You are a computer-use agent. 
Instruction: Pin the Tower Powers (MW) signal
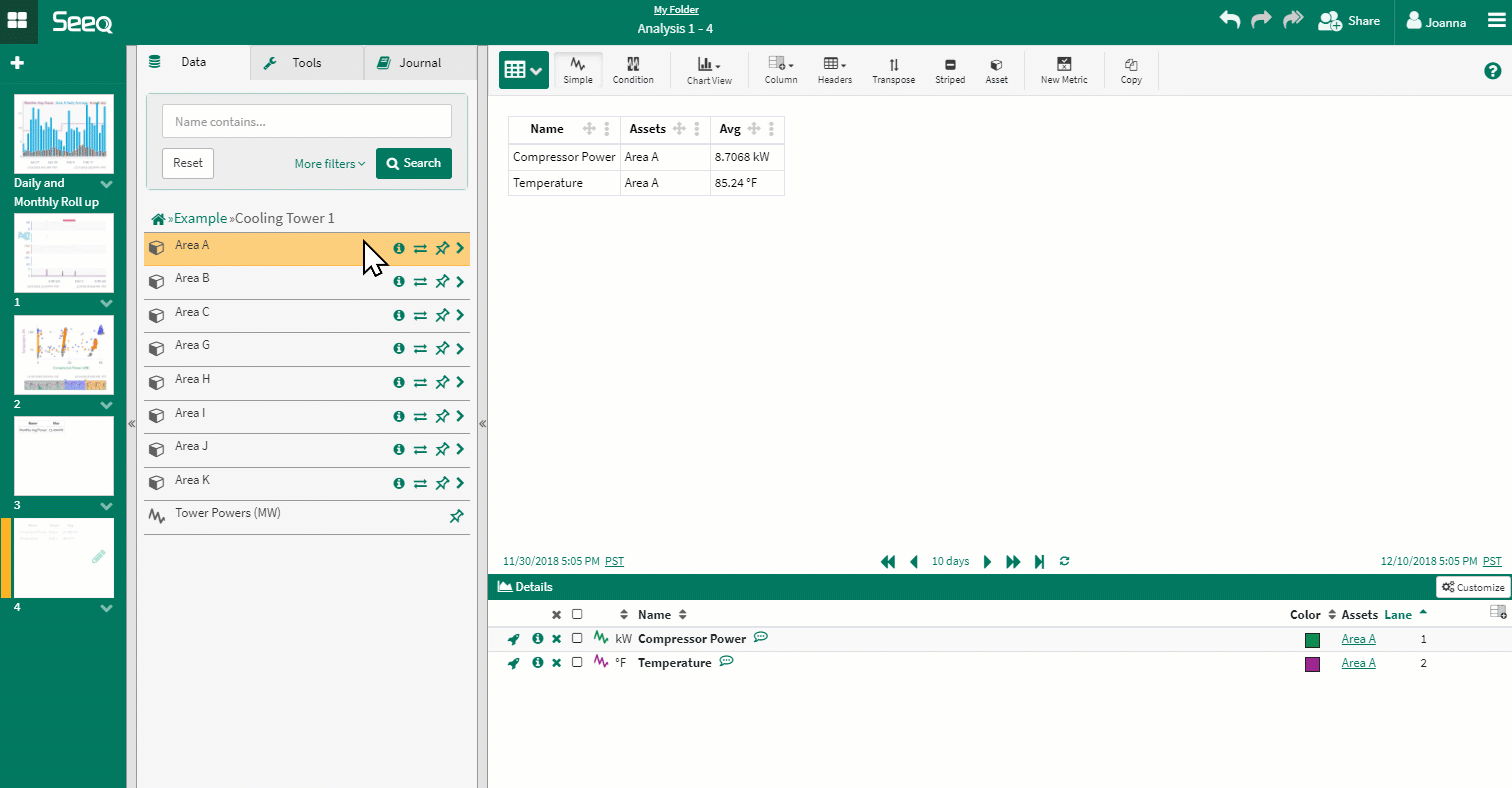click(456, 517)
